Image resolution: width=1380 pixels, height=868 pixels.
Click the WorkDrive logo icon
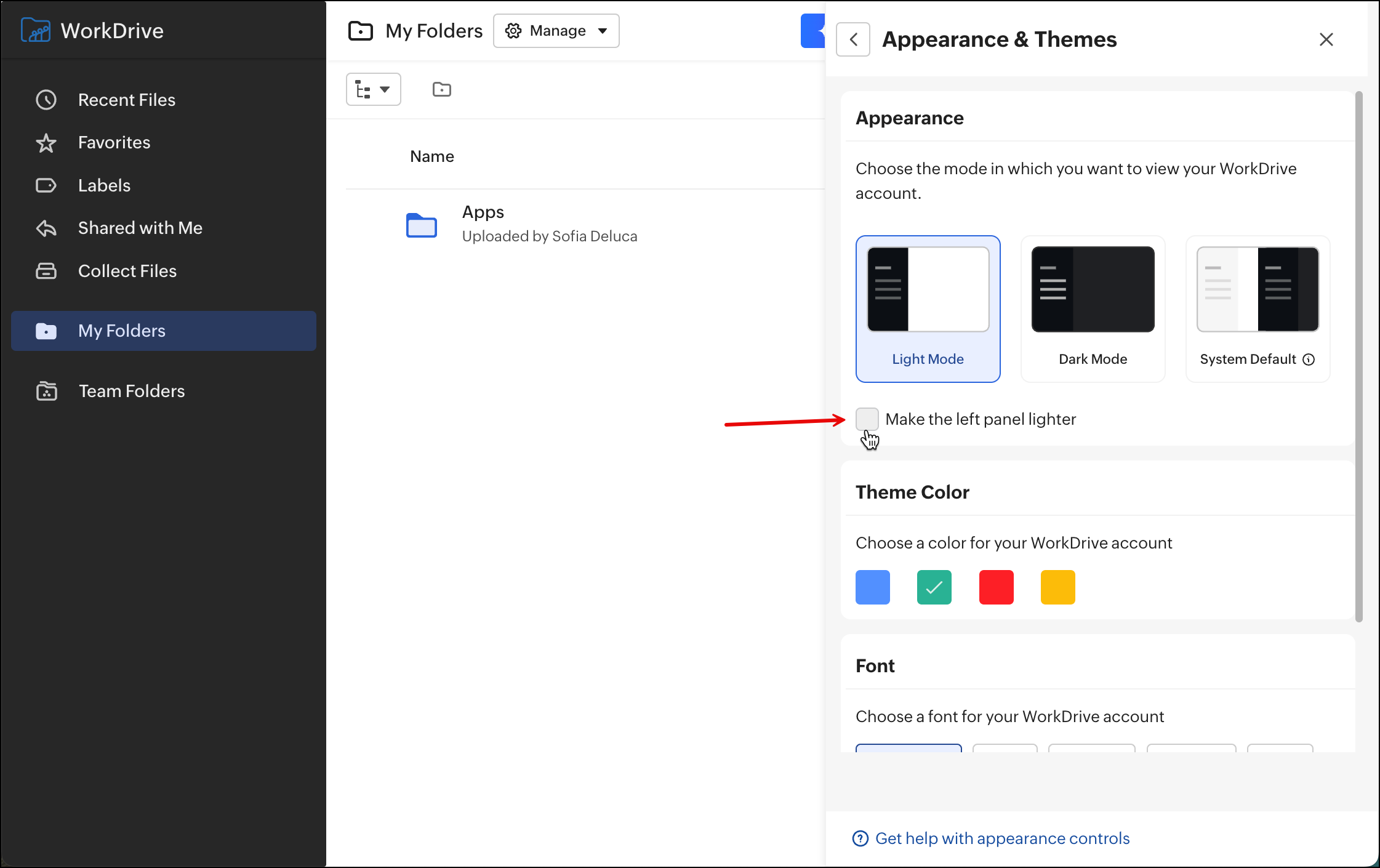tap(36, 30)
